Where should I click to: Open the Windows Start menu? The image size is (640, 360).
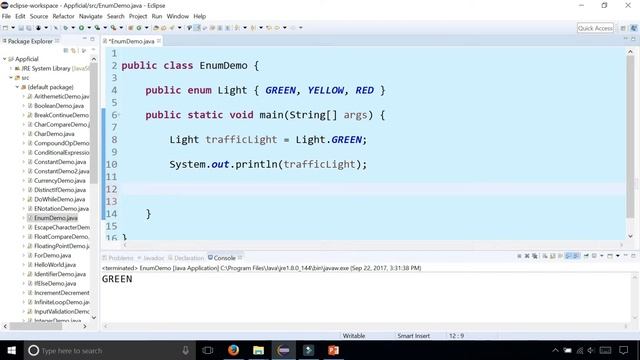tap(11, 350)
